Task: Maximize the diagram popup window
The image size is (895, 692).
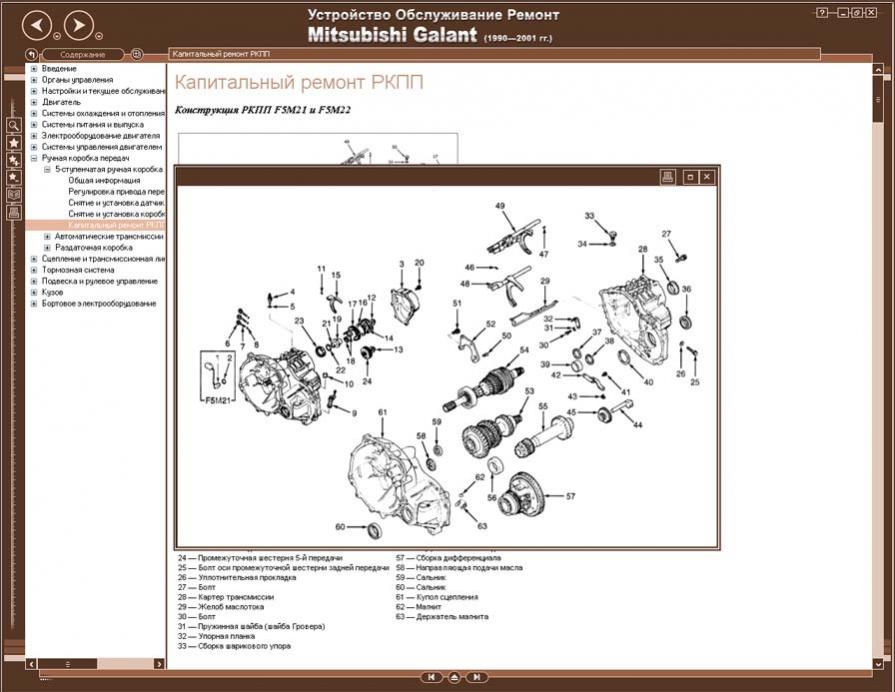Action: pos(690,177)
